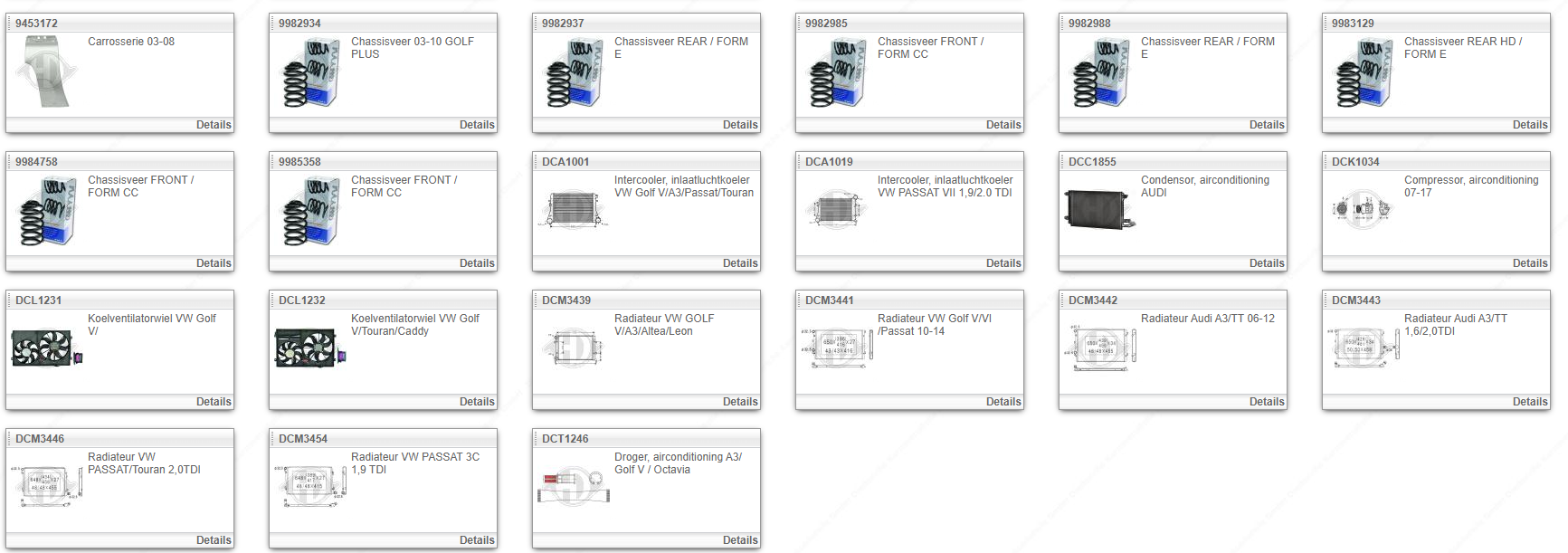Show Details for Condensor DCC1855
Viewport: 1568px width, 553px height.
pos(1266,263)
